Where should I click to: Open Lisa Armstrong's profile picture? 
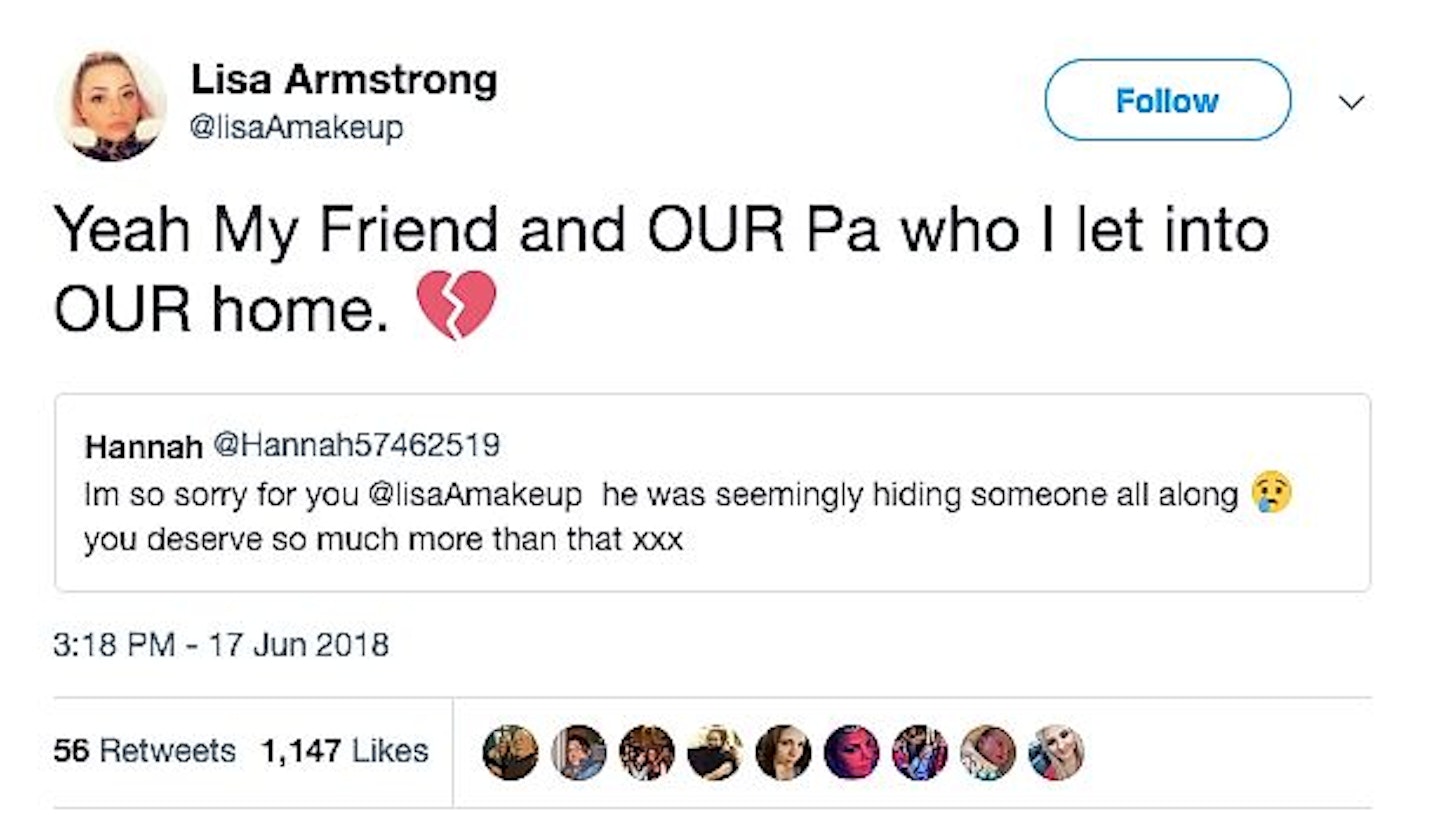[111, 106]
